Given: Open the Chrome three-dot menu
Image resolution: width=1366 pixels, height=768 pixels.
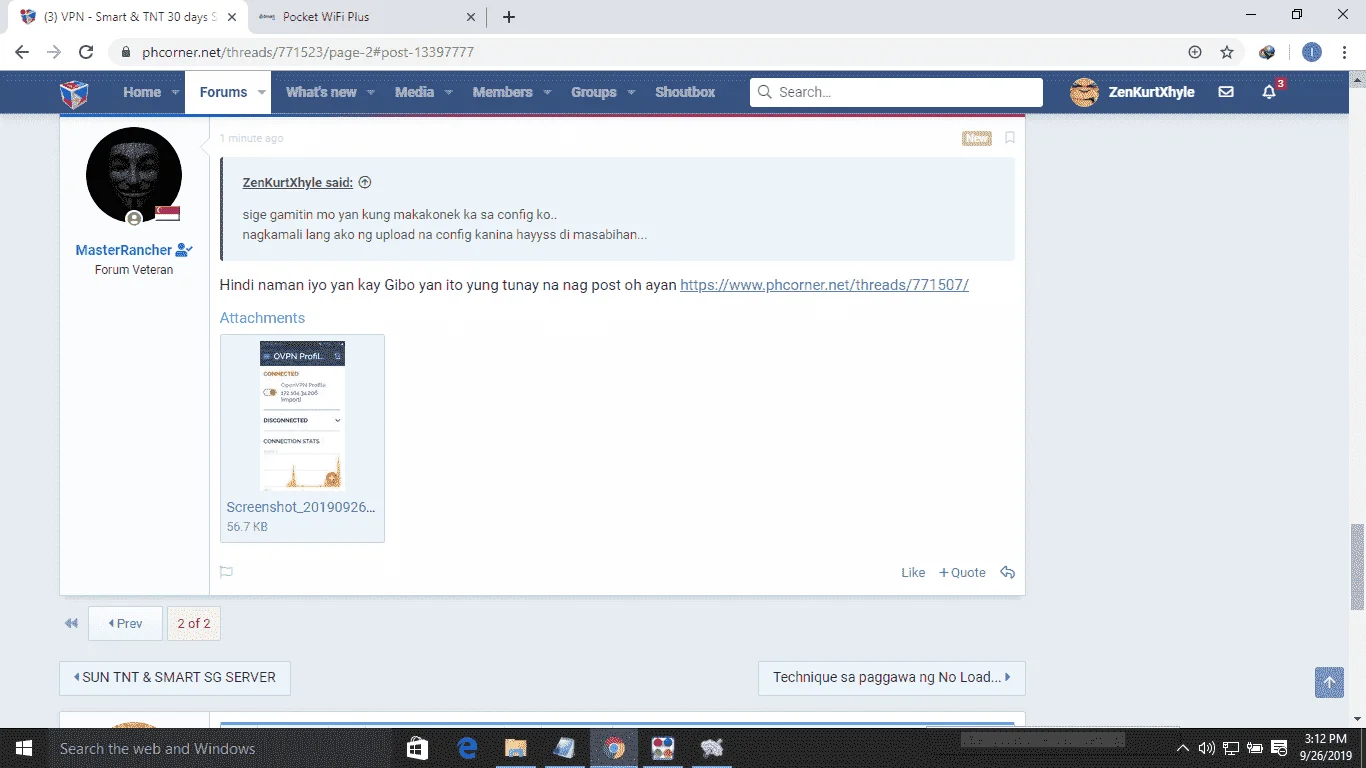Looking at the screenshot, I should pyautogui.click(x=1345, y=52).
